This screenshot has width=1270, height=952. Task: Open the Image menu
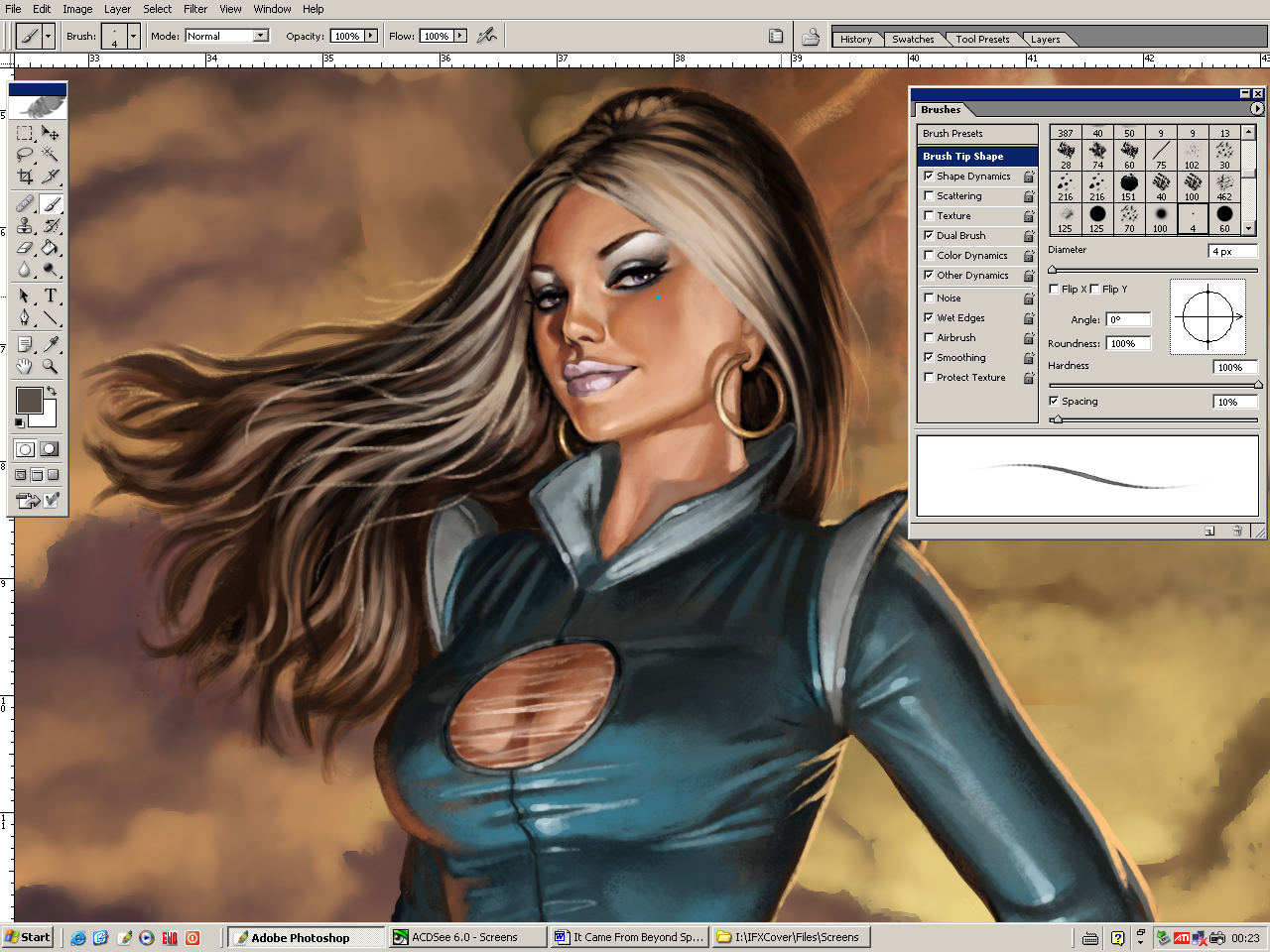click(77, 9)
